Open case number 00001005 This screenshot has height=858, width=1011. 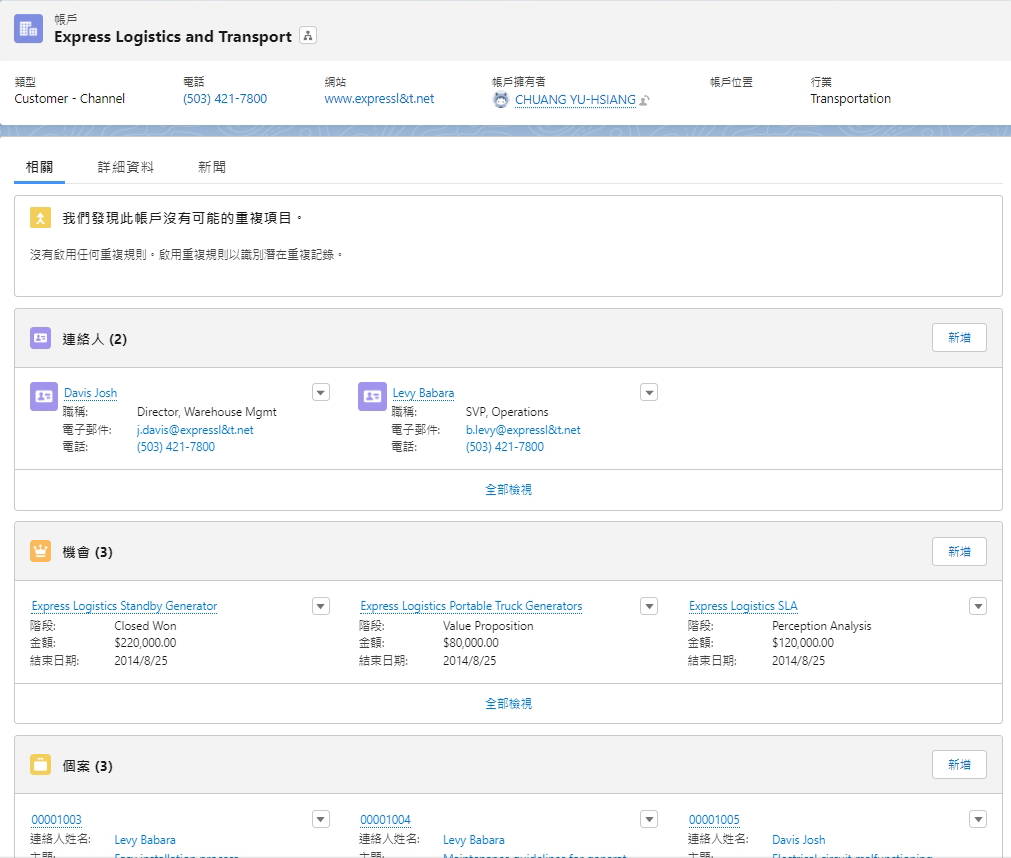click(x=714, y=819)
